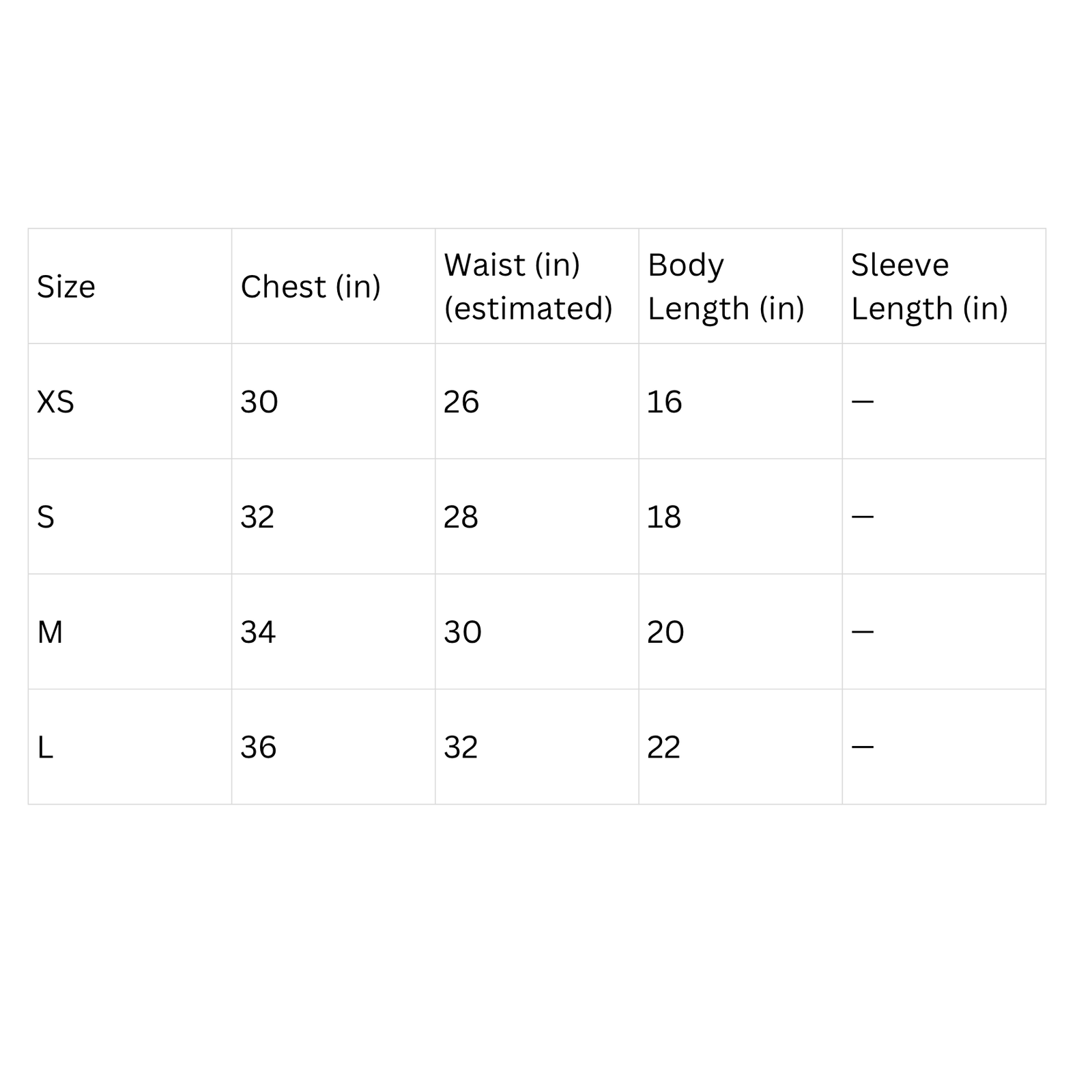Viewport: 1092px width, 1092px height.
Task: Click the S size row label
Action: [46, 517]
